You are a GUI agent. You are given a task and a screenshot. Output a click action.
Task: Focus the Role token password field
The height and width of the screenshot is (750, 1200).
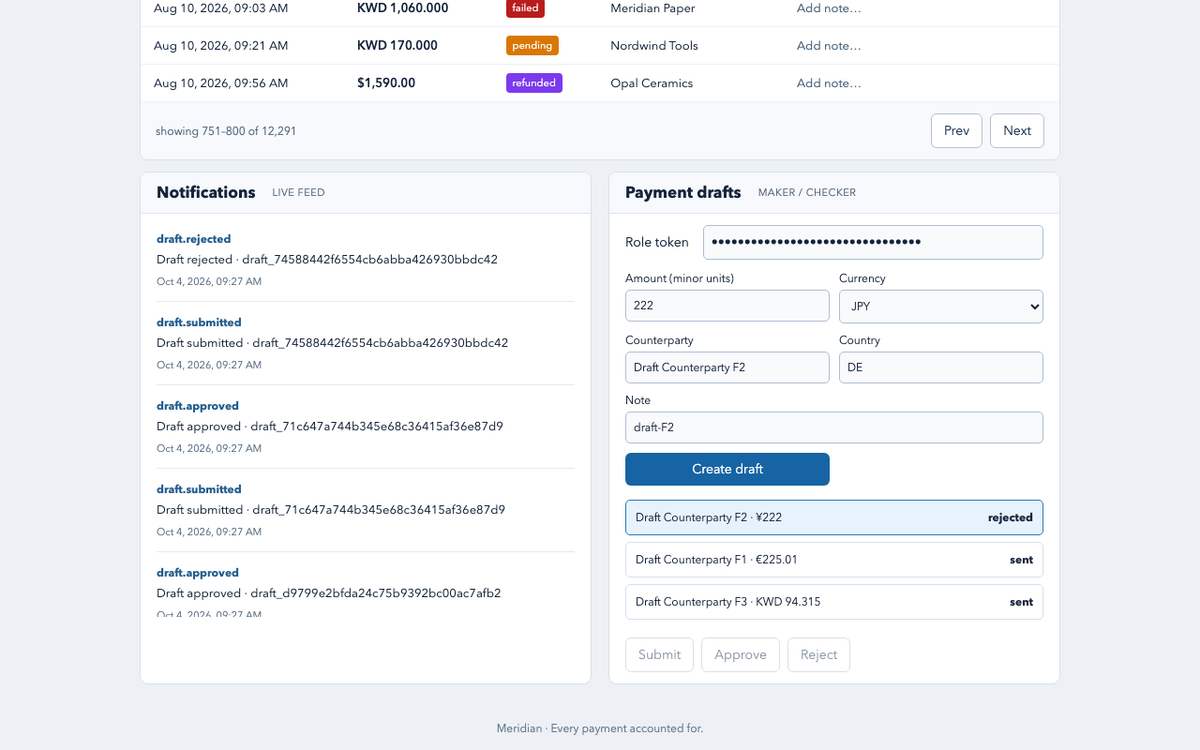pos(873,242)
